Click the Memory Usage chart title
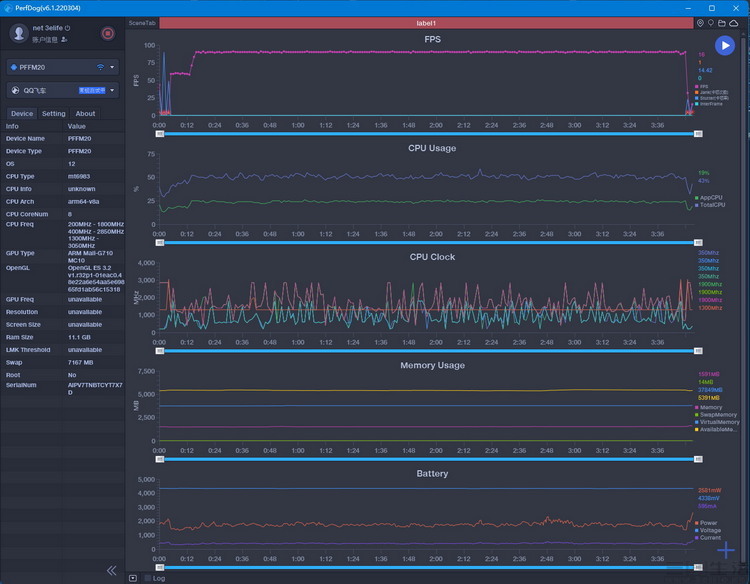This screenshot has width=750, height=584. click(432, 365)
